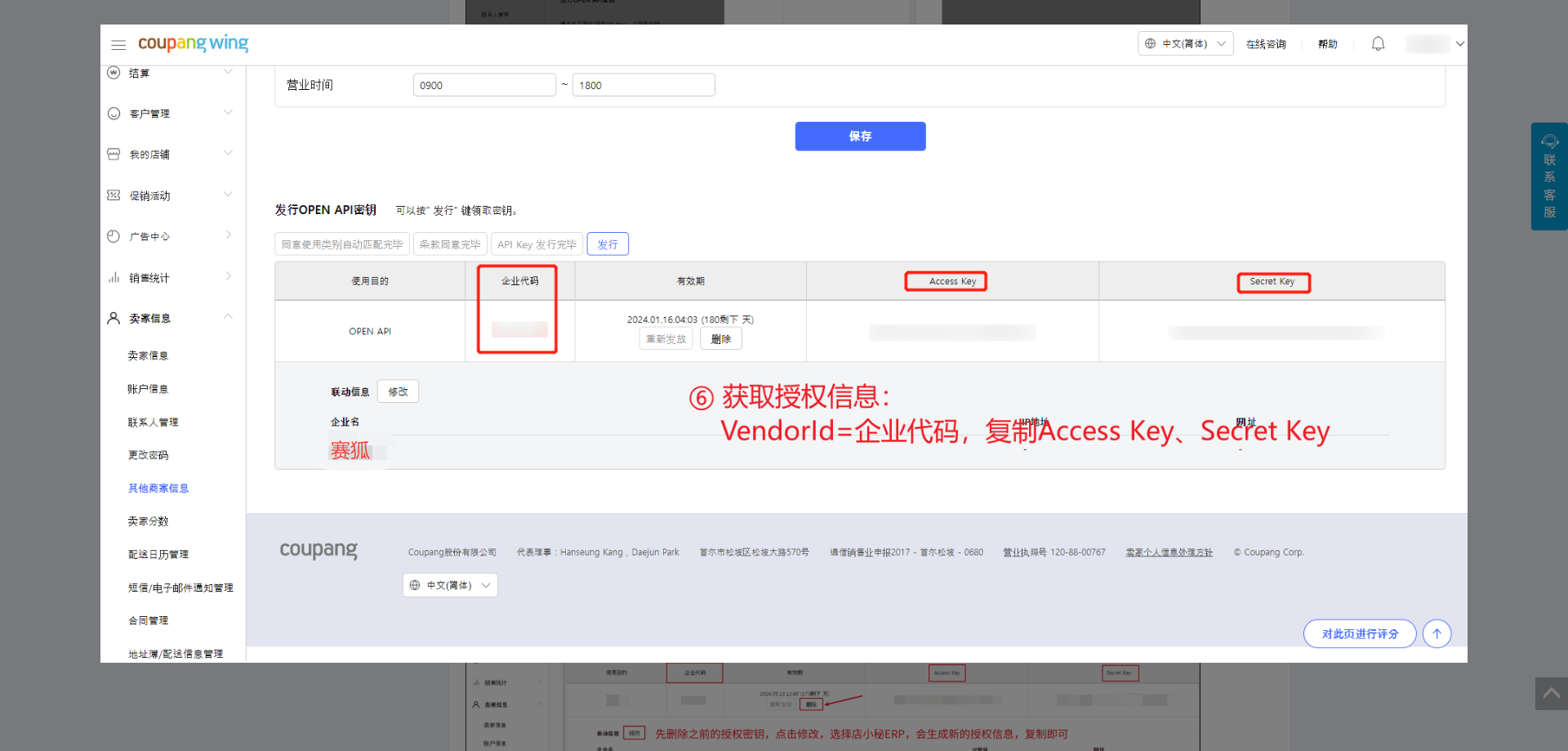Open the footer 中文(简体) language dropdown
Screen dimensions: 1568x751
[x=450, y=585]
